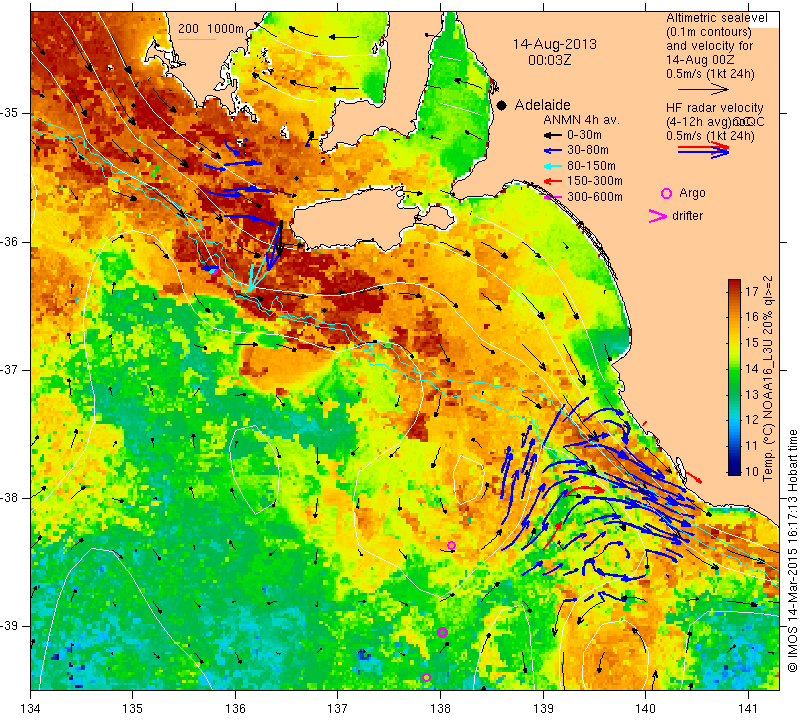The image size is (800, 720).
Task: Click the dark red top of temperature colorbar
Action: (x=734, y=285)
